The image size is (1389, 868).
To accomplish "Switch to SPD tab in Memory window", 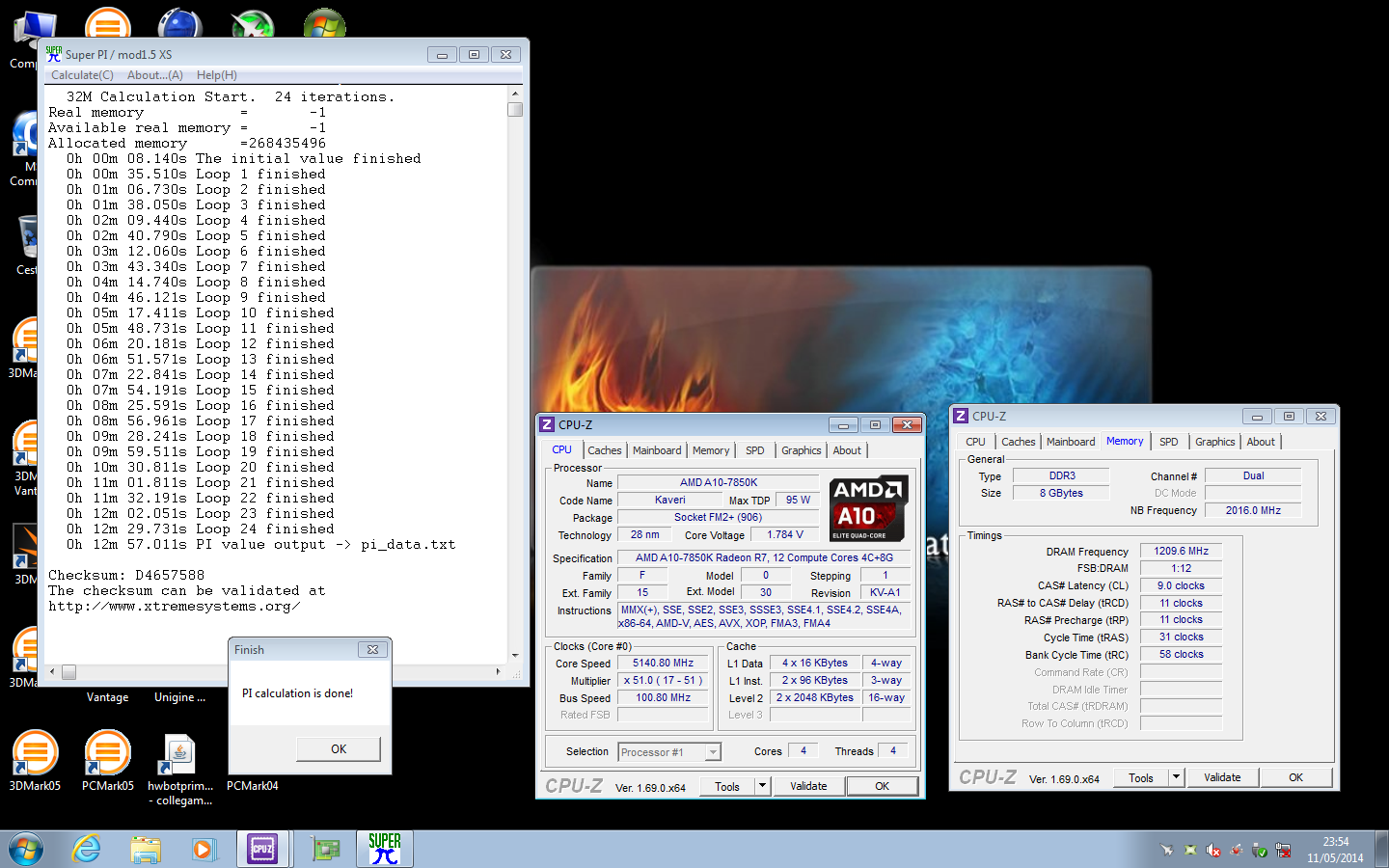I will pyautogui.click(x=1169, y=442).
